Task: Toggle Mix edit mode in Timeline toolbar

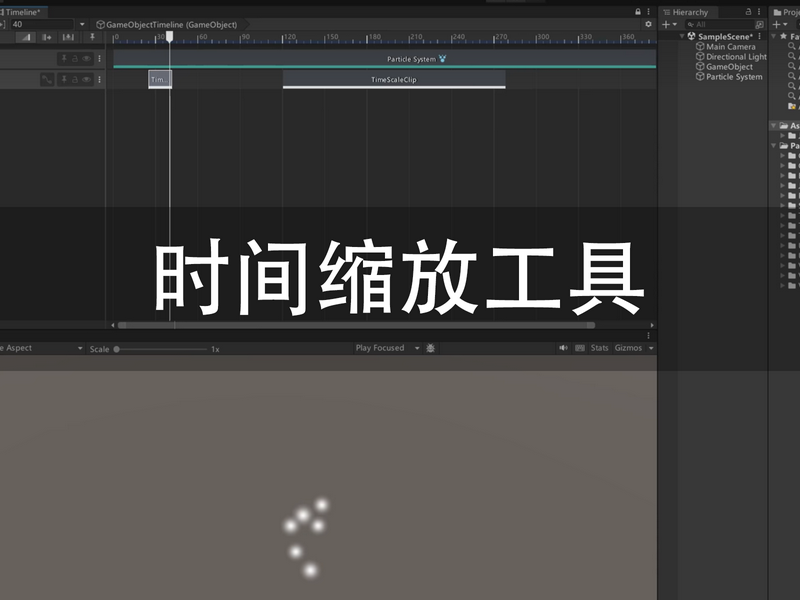Action: coord(26,37)
